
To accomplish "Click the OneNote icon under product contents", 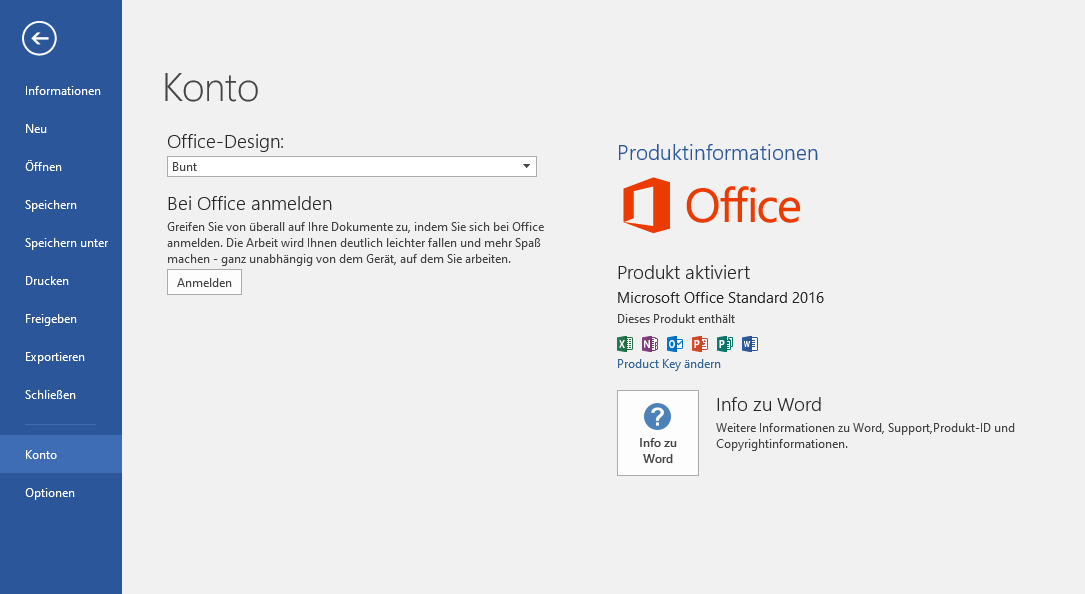I will 650,344.
